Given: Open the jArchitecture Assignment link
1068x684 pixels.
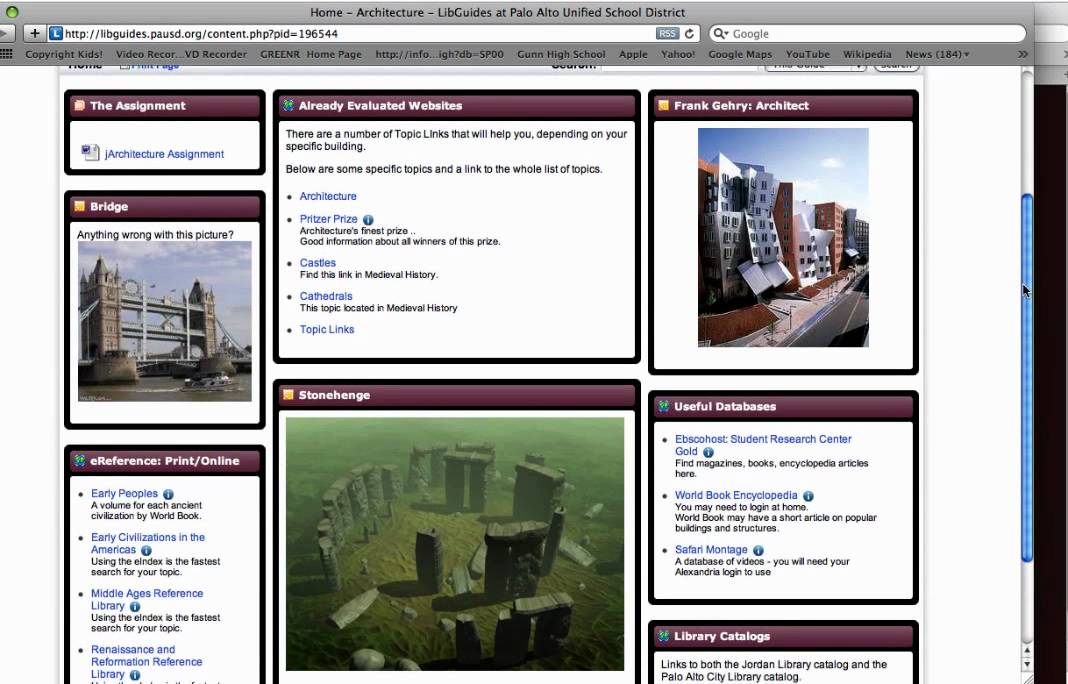Looking at the screenshot, I should click(x=164, y=154).
